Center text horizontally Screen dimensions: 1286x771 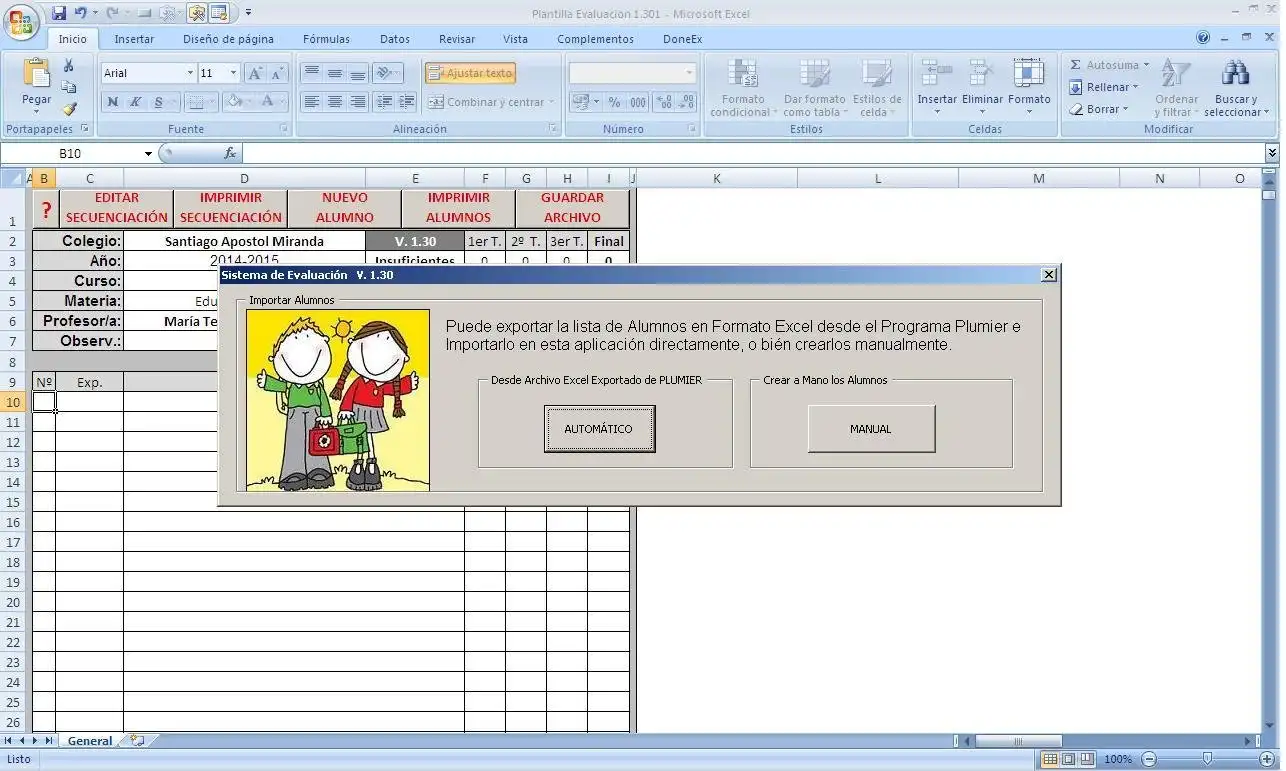coord(334,101)
